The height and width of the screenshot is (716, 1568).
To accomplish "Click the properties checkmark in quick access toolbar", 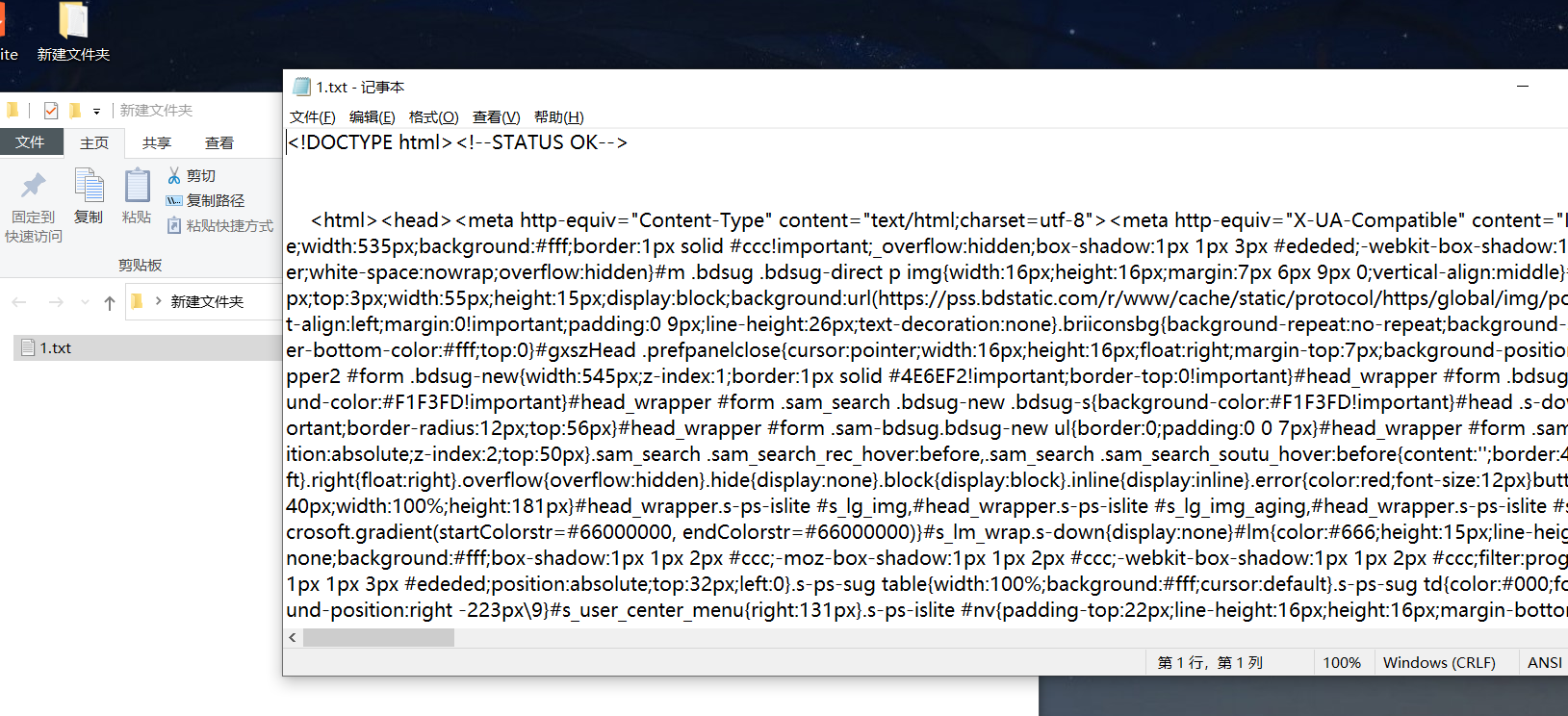I will click(51, 111).
